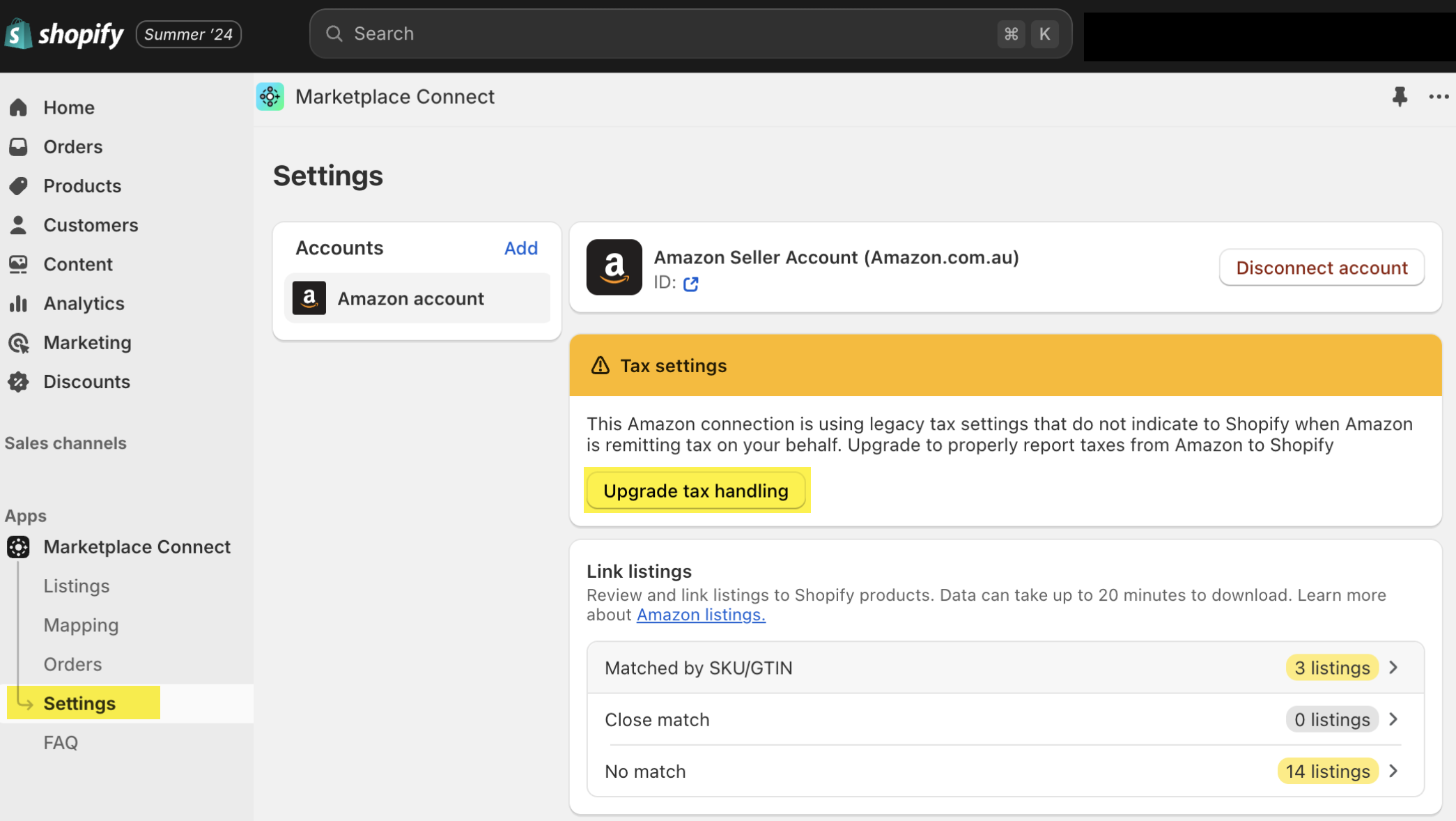Click the Marketing target icon
Screen dimensions: 1456x821
pyautogui.click(x=19, y=342)
